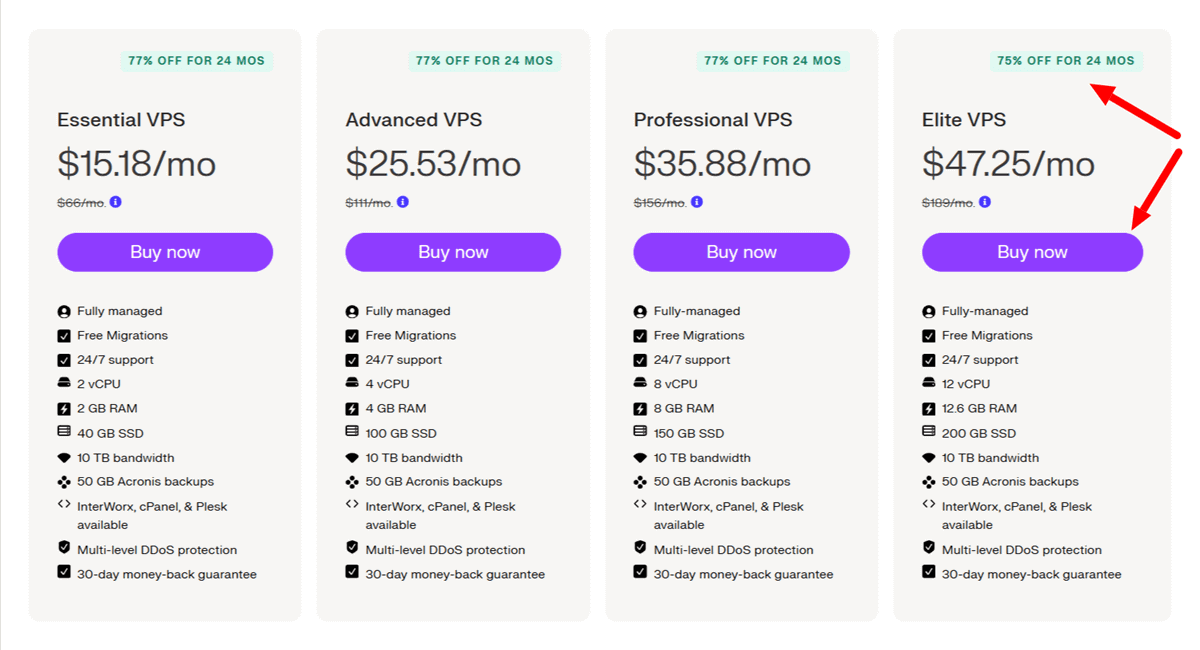This screenshot has width=1200, height=650.
Task: Click the info icon beside the $66/mo strikethrough price
Action: pos(114,201)
